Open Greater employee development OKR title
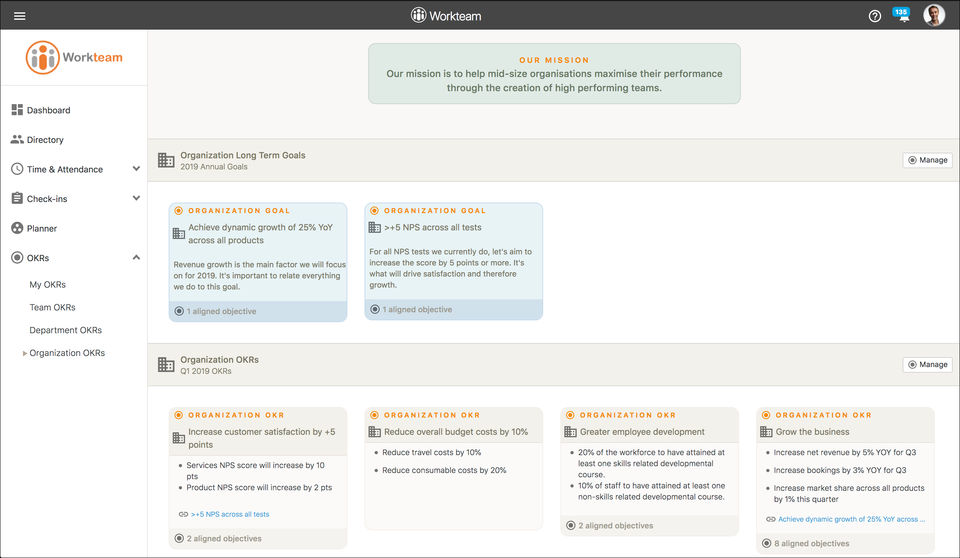Screen dimensions: 960x558 [642, 432]
